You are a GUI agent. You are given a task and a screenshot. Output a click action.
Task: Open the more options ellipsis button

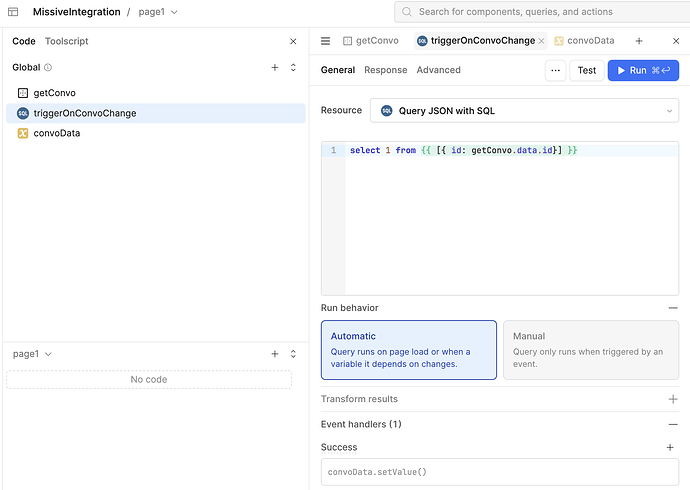point(555,70)
